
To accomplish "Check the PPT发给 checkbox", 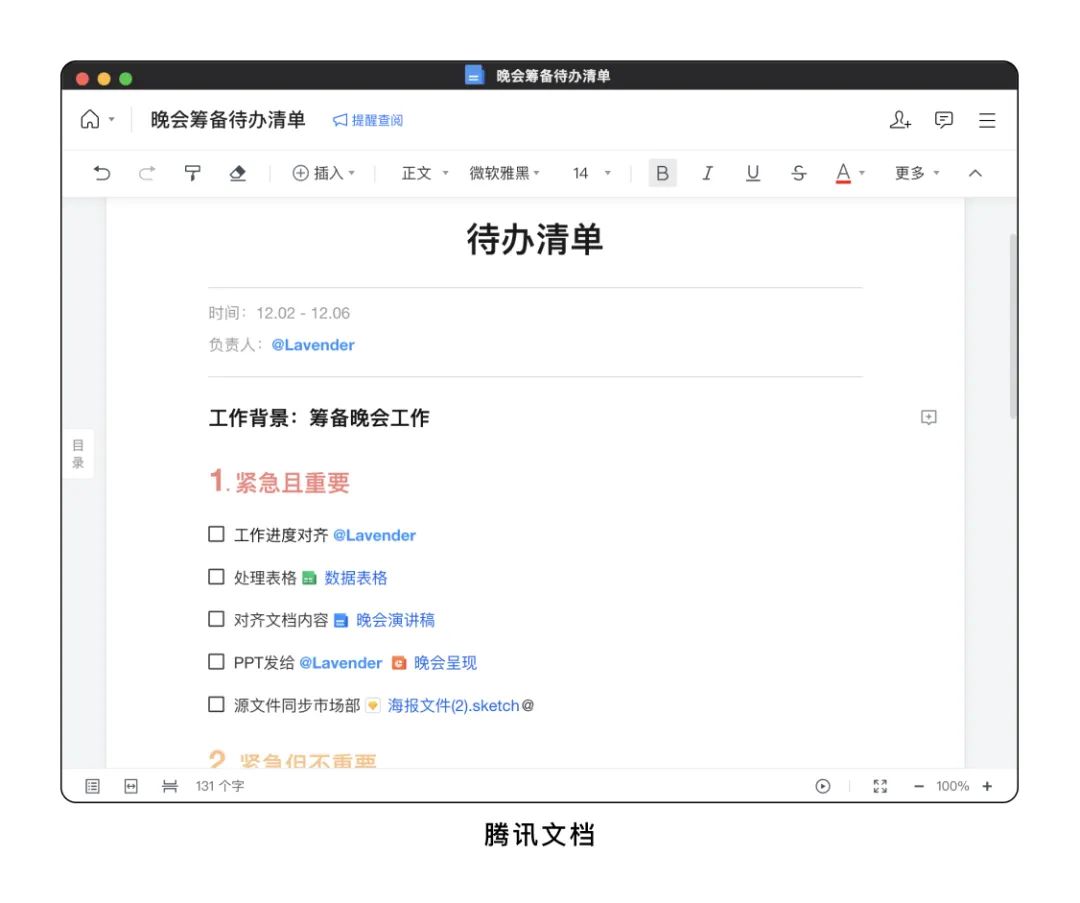I will [216, 662].
